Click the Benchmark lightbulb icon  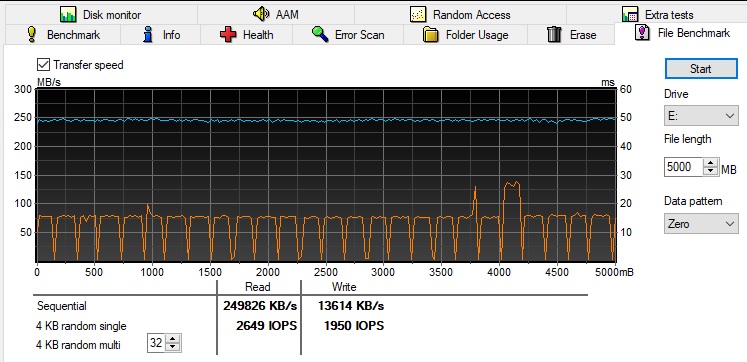pyautogui.click(x=32, y=35)
